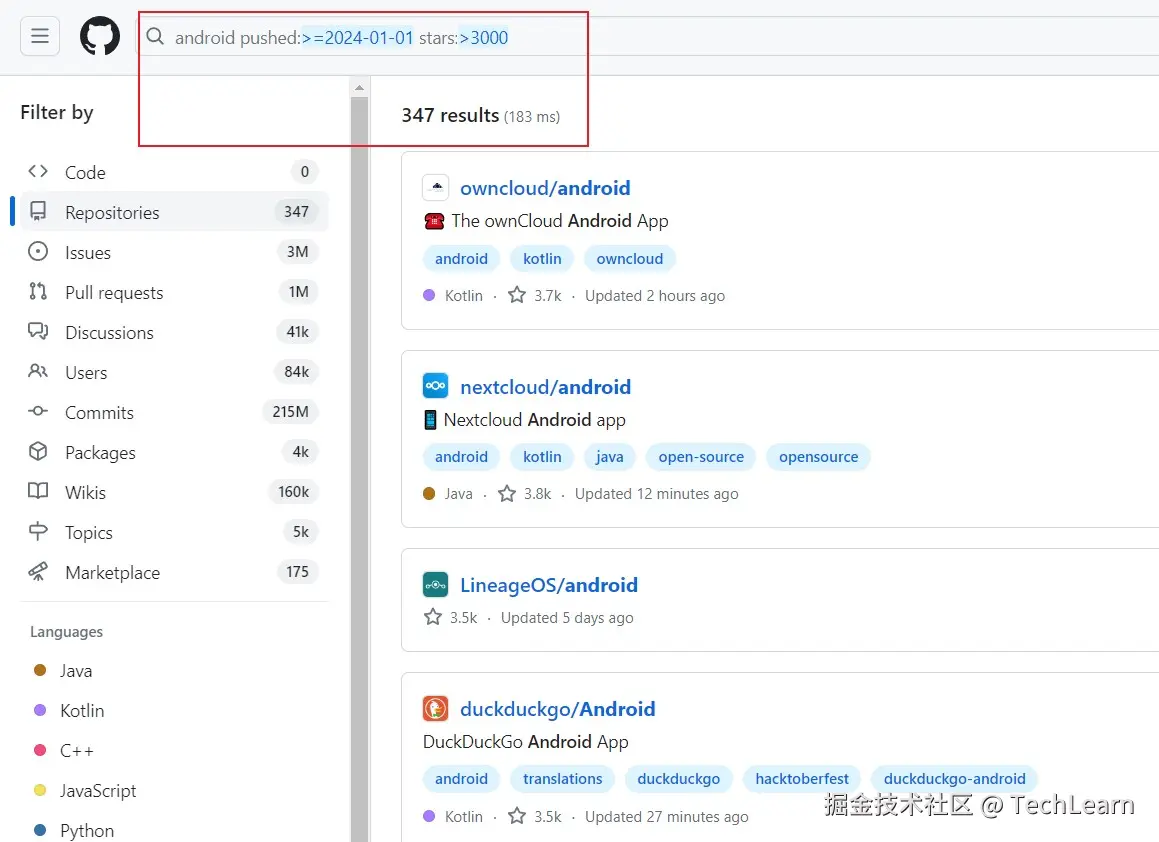
Task: Open the hamburger navigation menu
Action: (x=40, y=35)
